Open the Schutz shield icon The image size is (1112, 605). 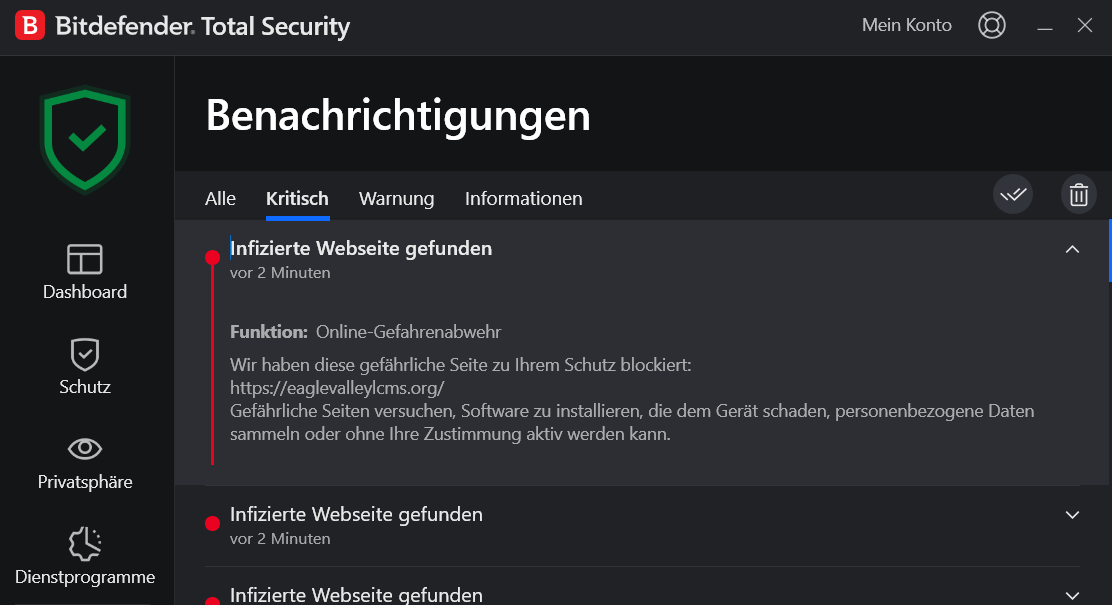tap(84, 354)
